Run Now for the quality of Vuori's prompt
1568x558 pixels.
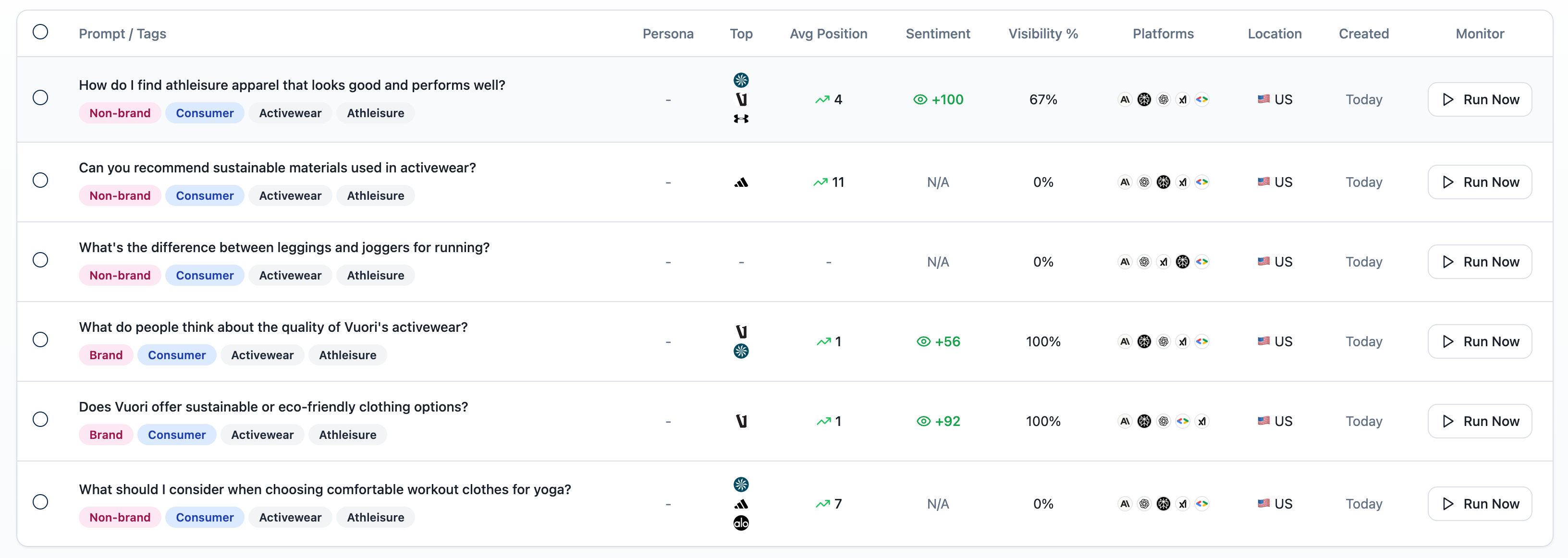(x=1479, y=341)
